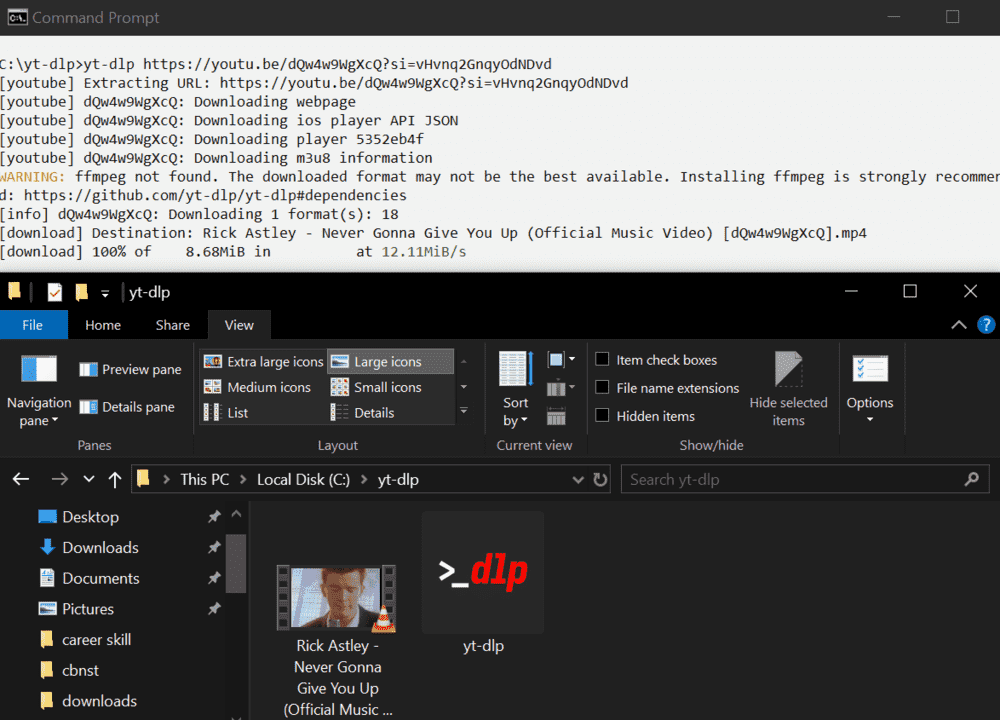The width and height of the screenshot is (1000, 720).
Task: Open the File menu tab
Action: point(33,325)
